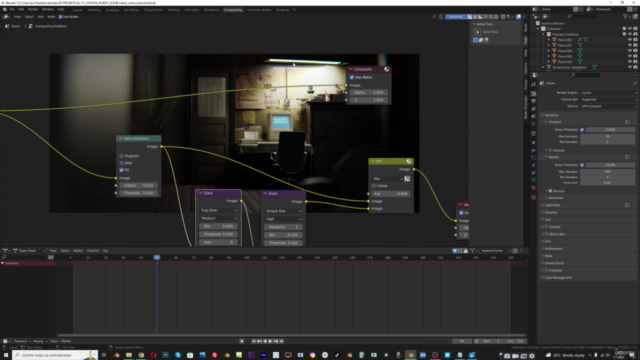This screenshot has height=360, width=640.
Task: Adjust the Alpha value on Composite node
Action: tap(369, 93)
